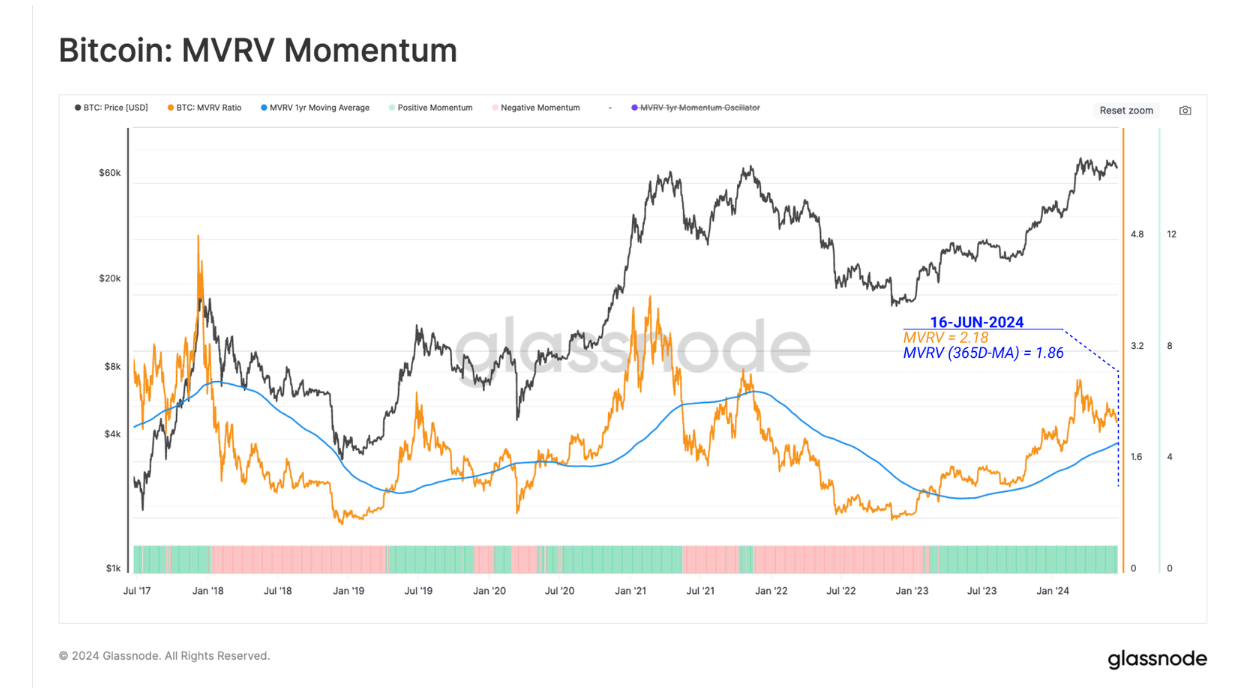Toggle the BTC: MVRV Ratio legend series
This screenshot has height=688, width=1250.
click(205, 108)
